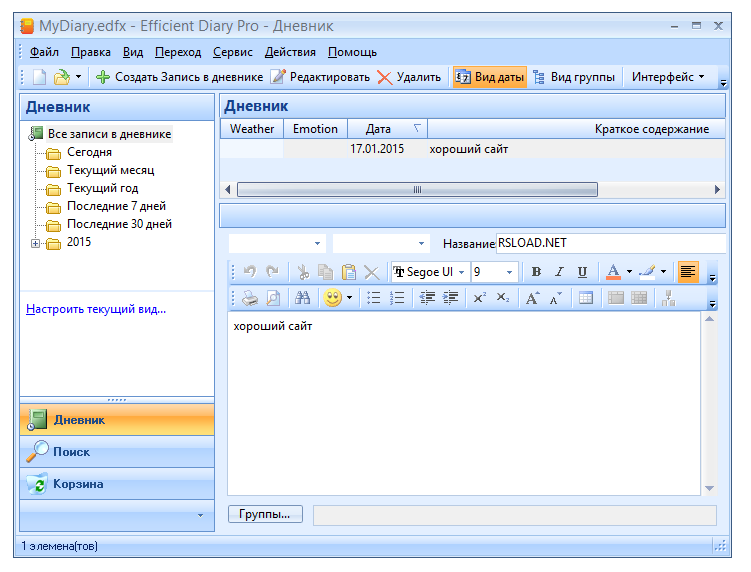Click the list's scroll left arrow
The image size is (751, 572).
[x=228, y=190]
